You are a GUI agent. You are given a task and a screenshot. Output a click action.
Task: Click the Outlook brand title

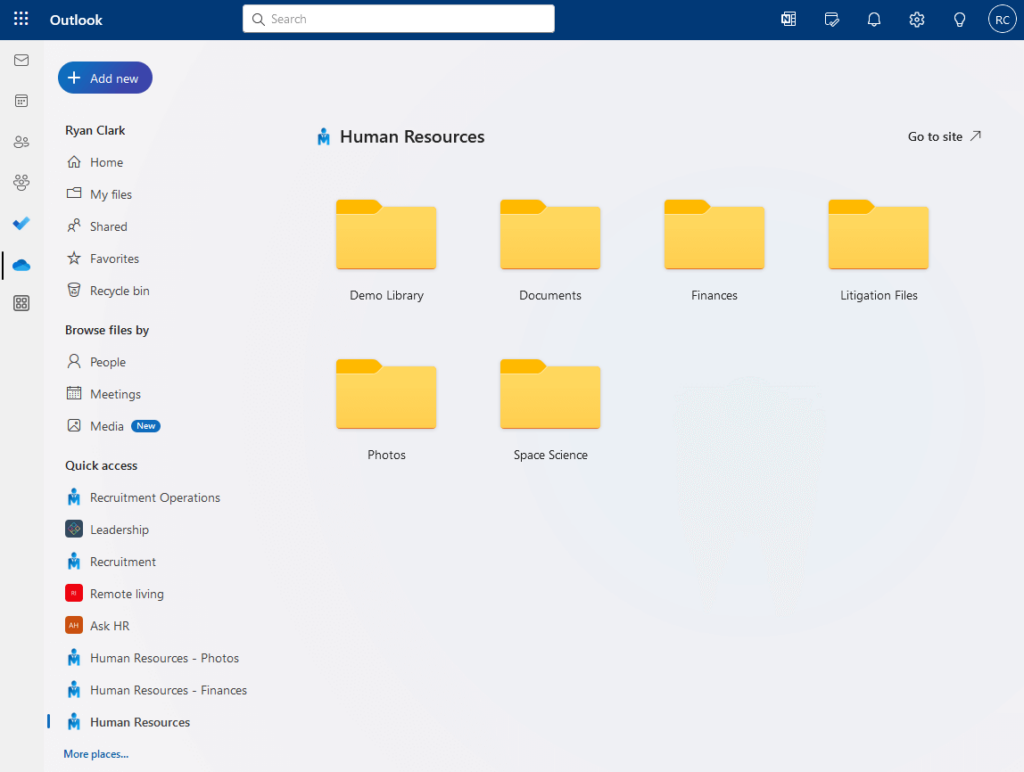(76, 20)
